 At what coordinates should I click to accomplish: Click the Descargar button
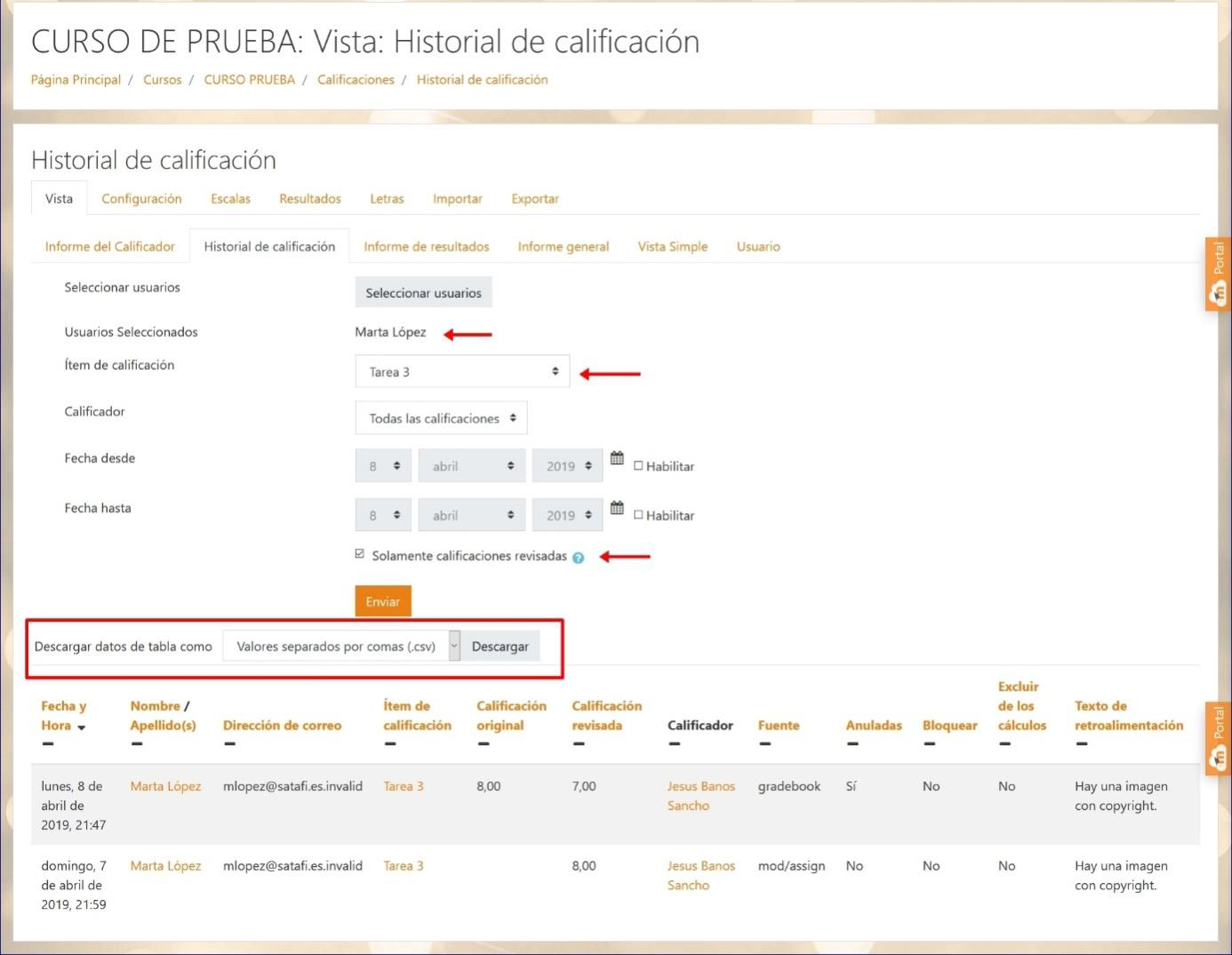500,646
